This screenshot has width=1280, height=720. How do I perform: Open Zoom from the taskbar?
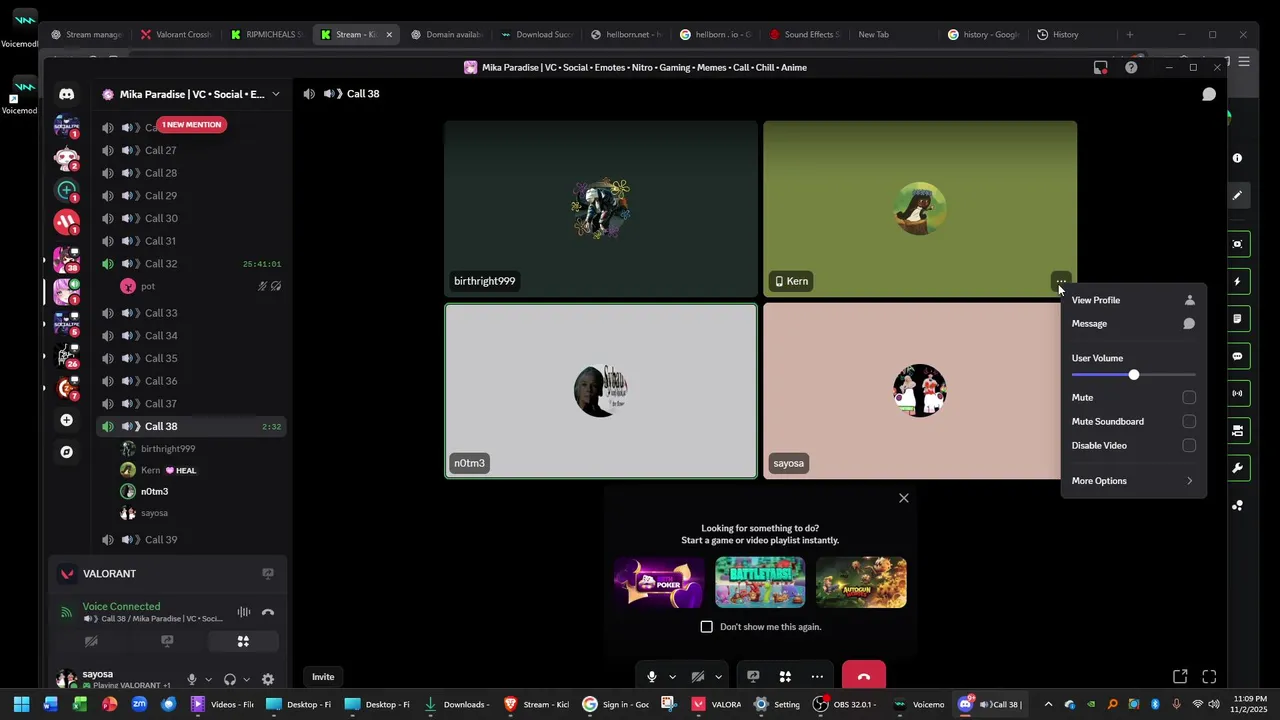point(139,704)
